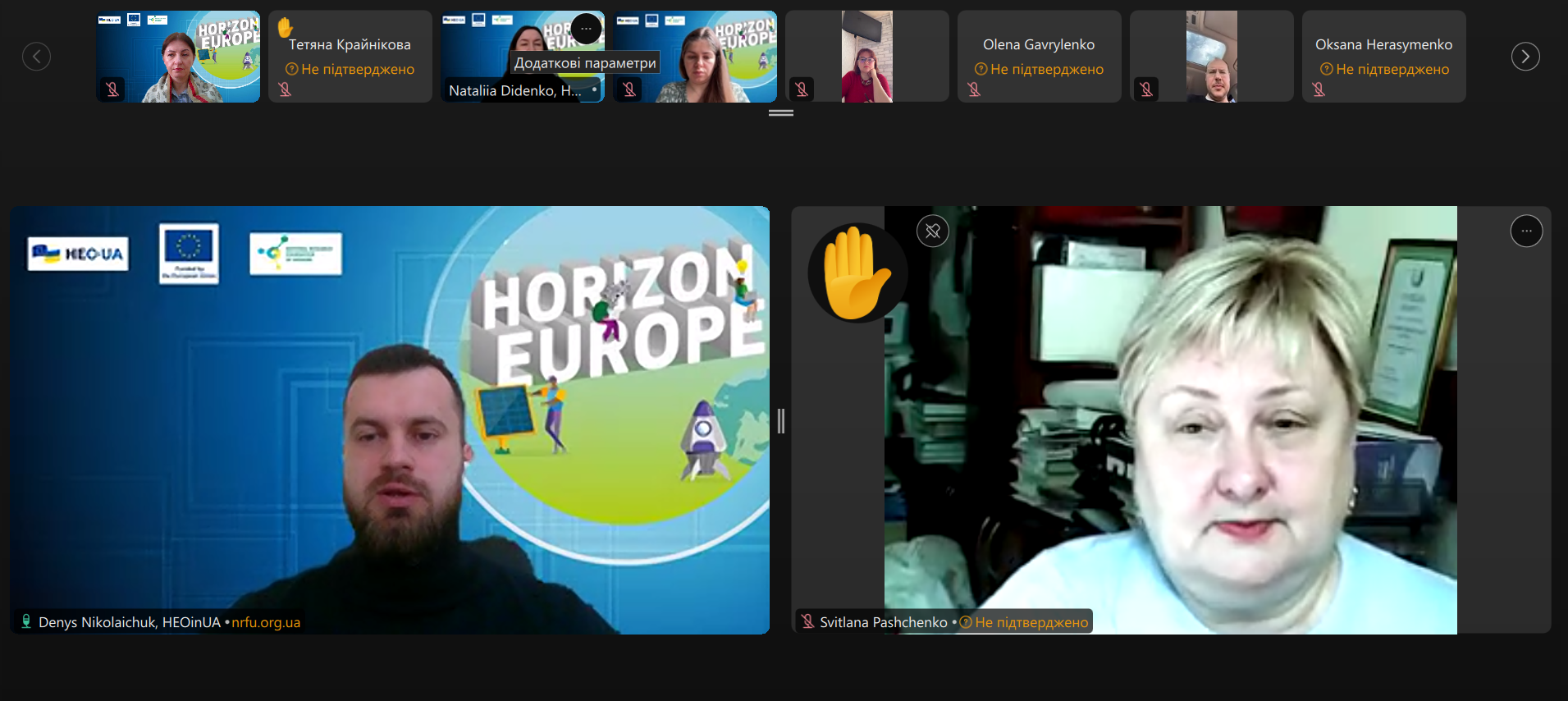Viewport: 1568px width, 701px height.
Task: Click the large raised hand on Svitlana's tile
Action: [856, 273]
